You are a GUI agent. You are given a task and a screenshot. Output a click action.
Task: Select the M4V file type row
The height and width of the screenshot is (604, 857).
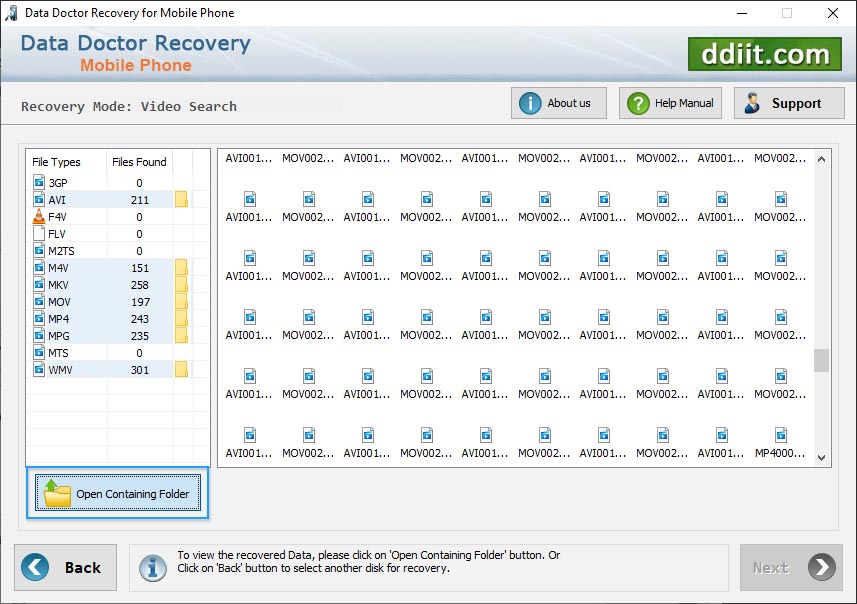90,268
